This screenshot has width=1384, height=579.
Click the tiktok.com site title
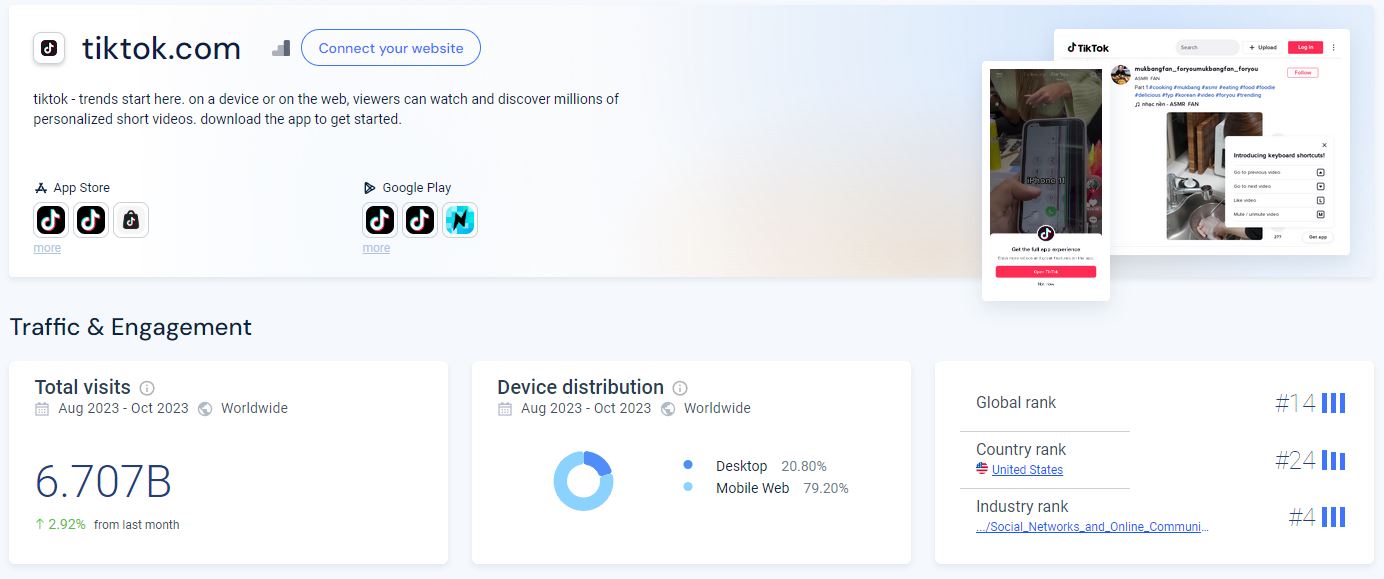pyautogui.click(x=161, y=48)
